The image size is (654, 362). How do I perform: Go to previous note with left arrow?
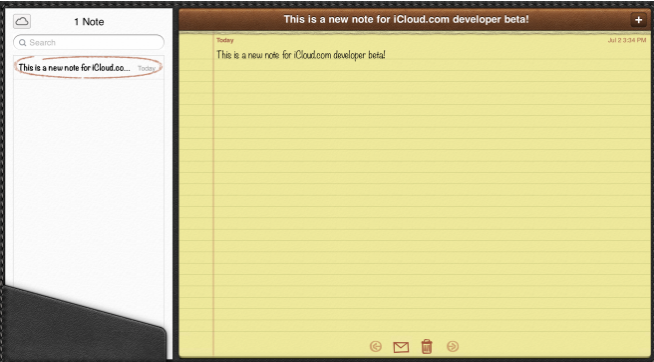click(376, 346)
